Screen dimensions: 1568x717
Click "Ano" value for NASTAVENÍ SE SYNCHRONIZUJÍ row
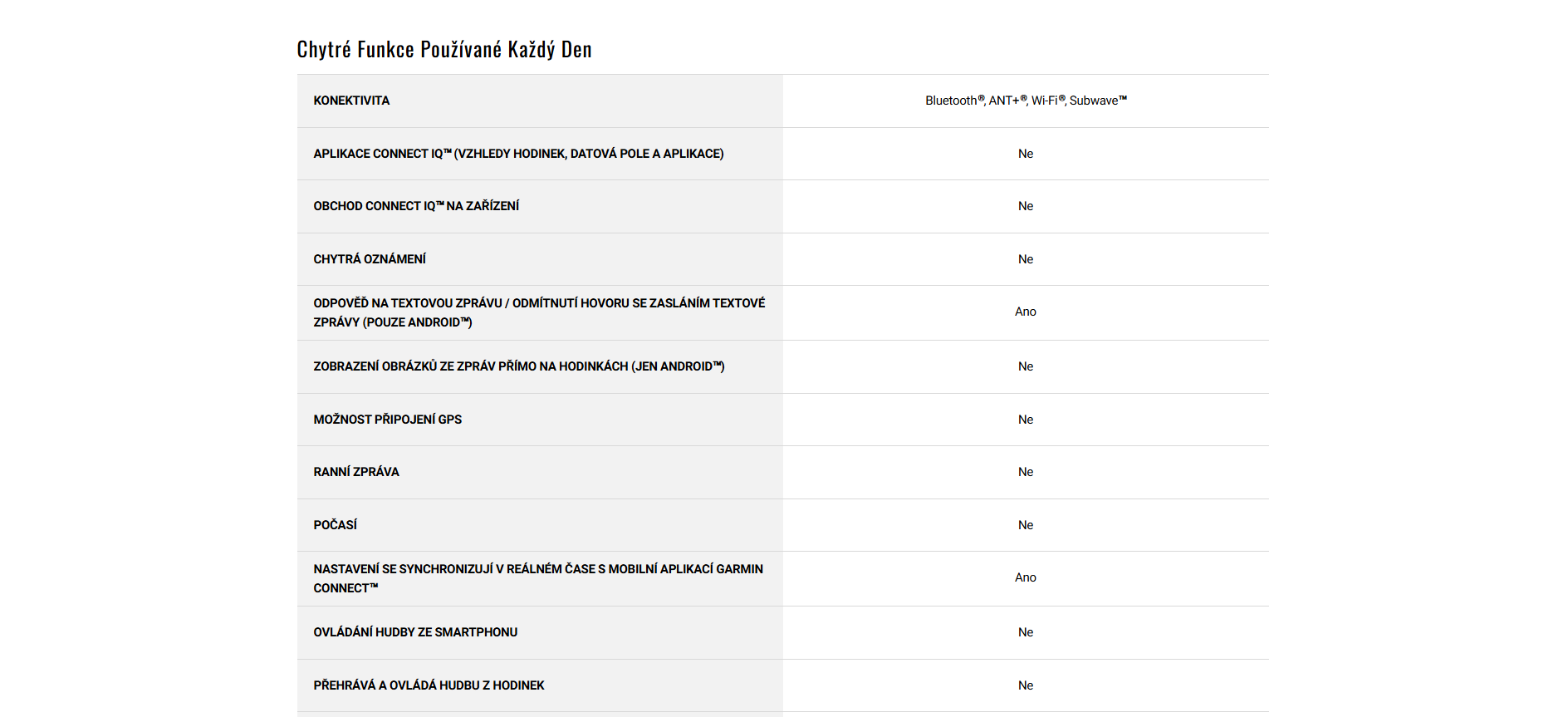[1026, 577]
